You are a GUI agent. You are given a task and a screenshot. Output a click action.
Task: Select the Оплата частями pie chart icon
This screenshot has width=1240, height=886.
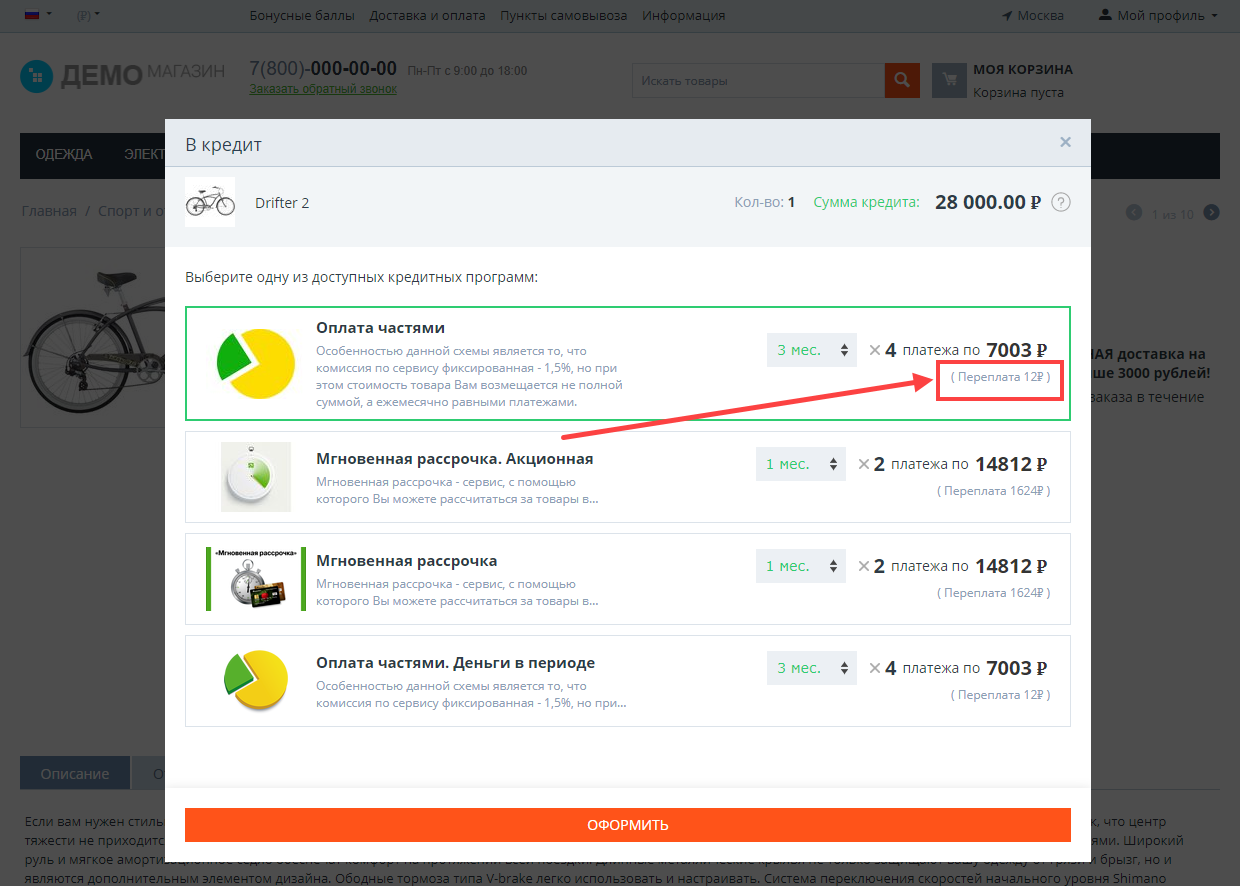click(x=255, y=363)
